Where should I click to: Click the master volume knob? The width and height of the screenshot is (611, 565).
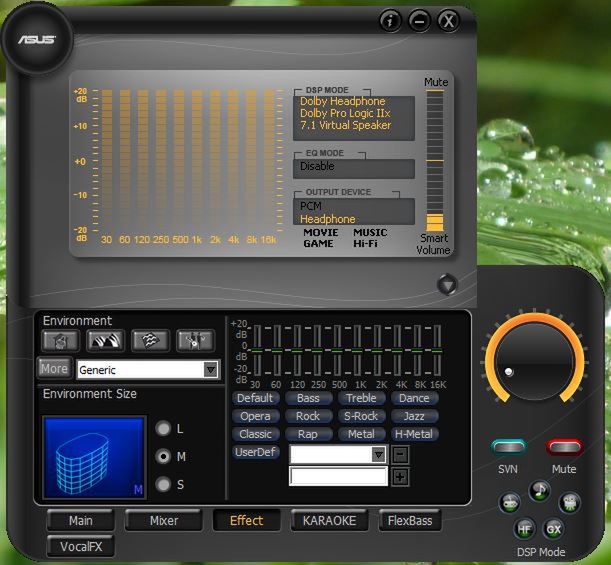tap(535, 362)
